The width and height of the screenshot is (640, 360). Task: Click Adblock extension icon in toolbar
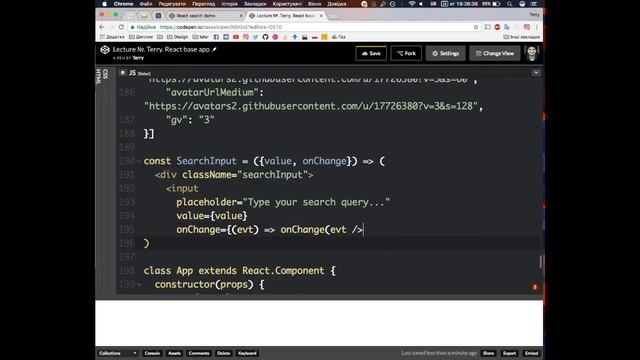pos(497,27)
